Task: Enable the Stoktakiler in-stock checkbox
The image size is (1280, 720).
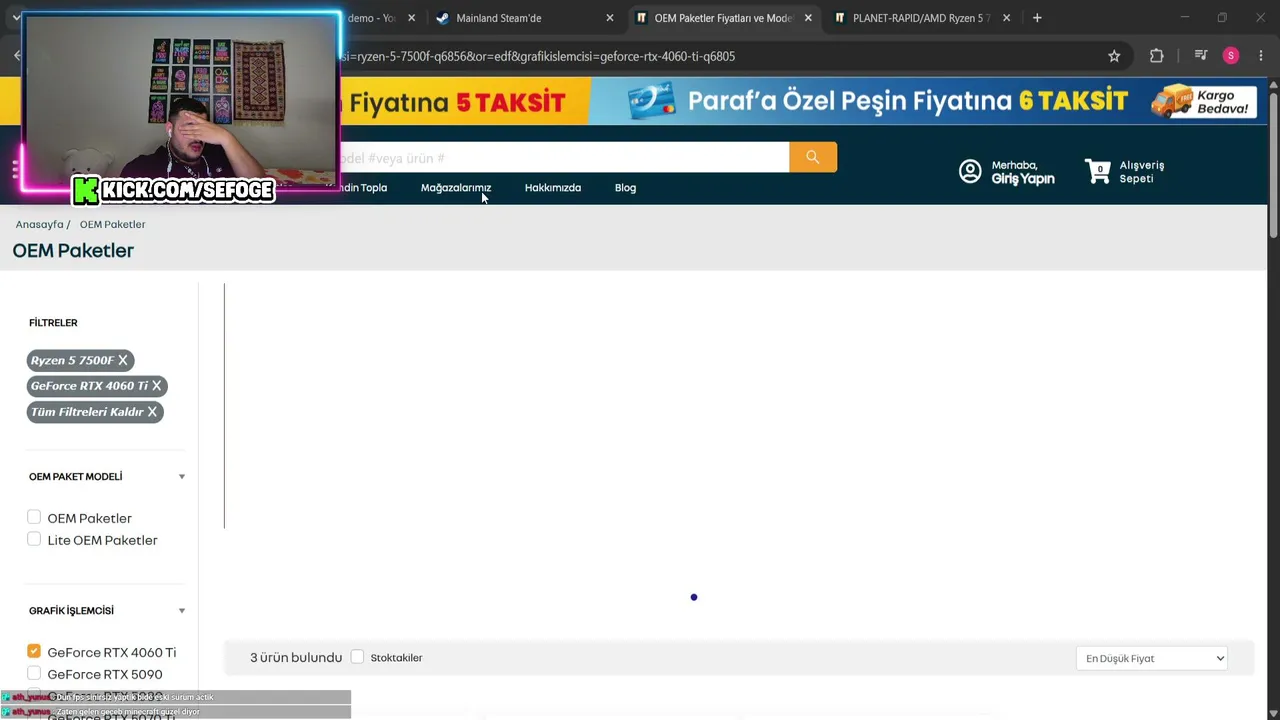Action: [357, 657]
